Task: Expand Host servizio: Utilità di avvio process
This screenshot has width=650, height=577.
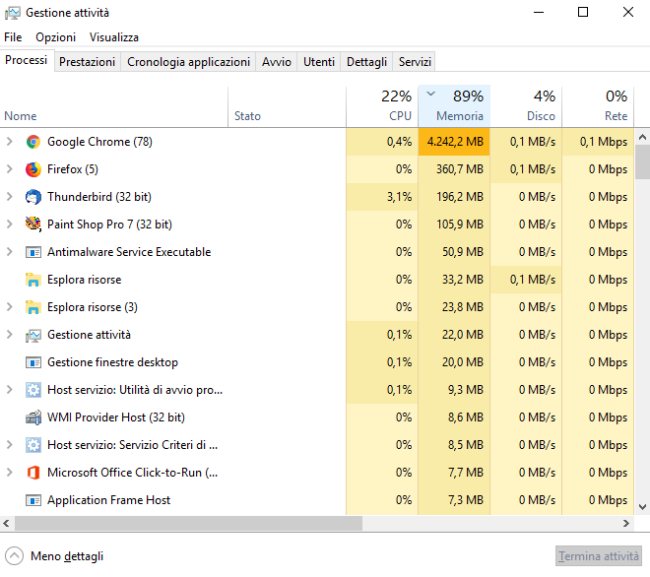Action: pyautogui.click(x=9, y=390)
